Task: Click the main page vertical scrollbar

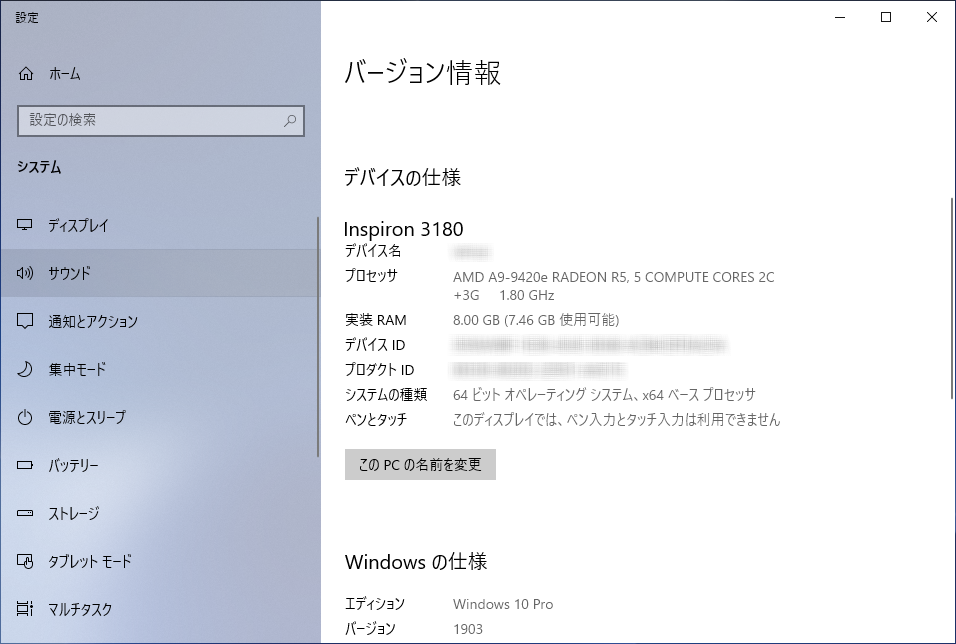Action: 952,299
